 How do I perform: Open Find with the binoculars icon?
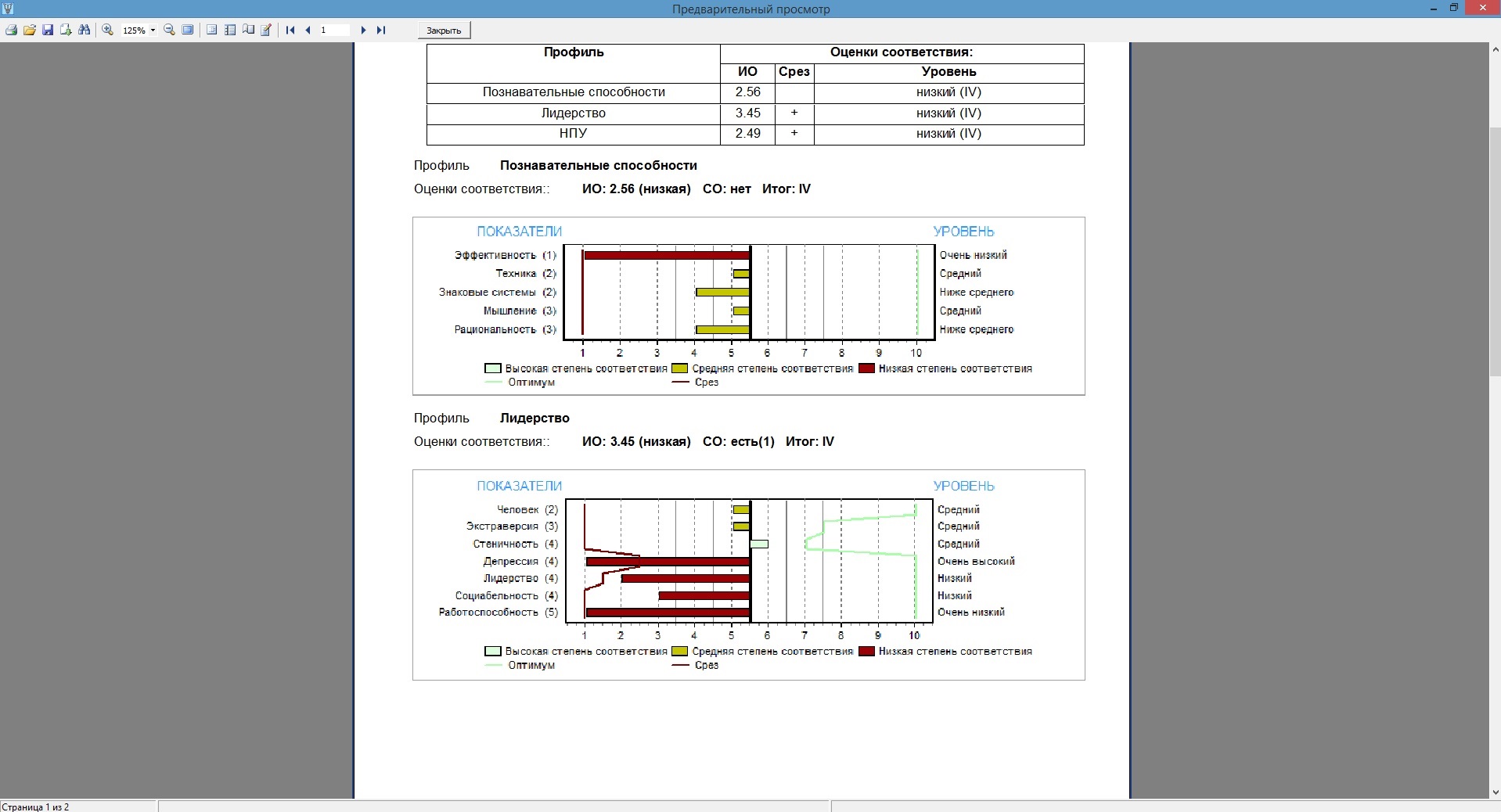point(85,30)
